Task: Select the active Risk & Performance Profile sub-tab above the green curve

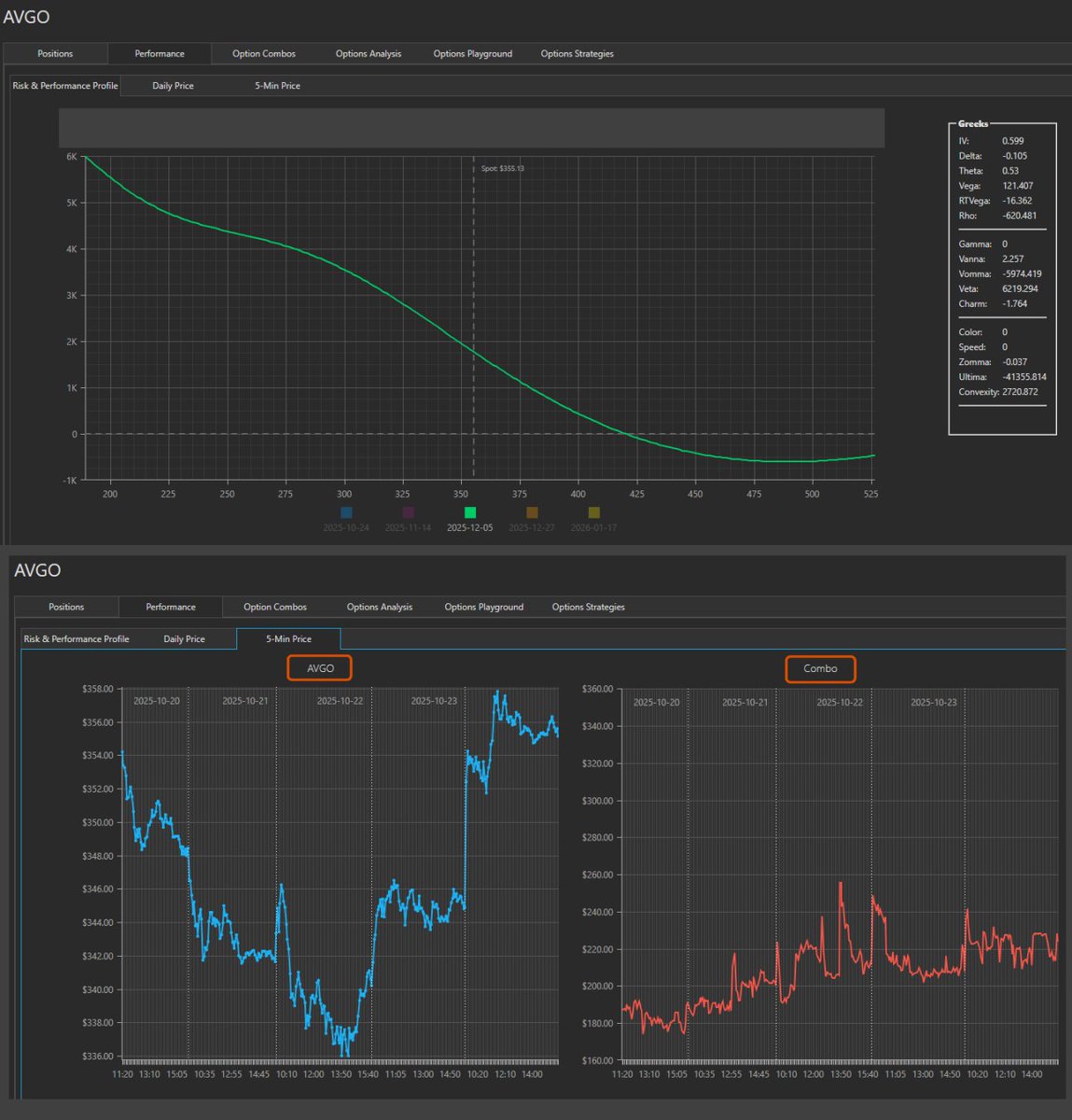Action: (65, 86)
